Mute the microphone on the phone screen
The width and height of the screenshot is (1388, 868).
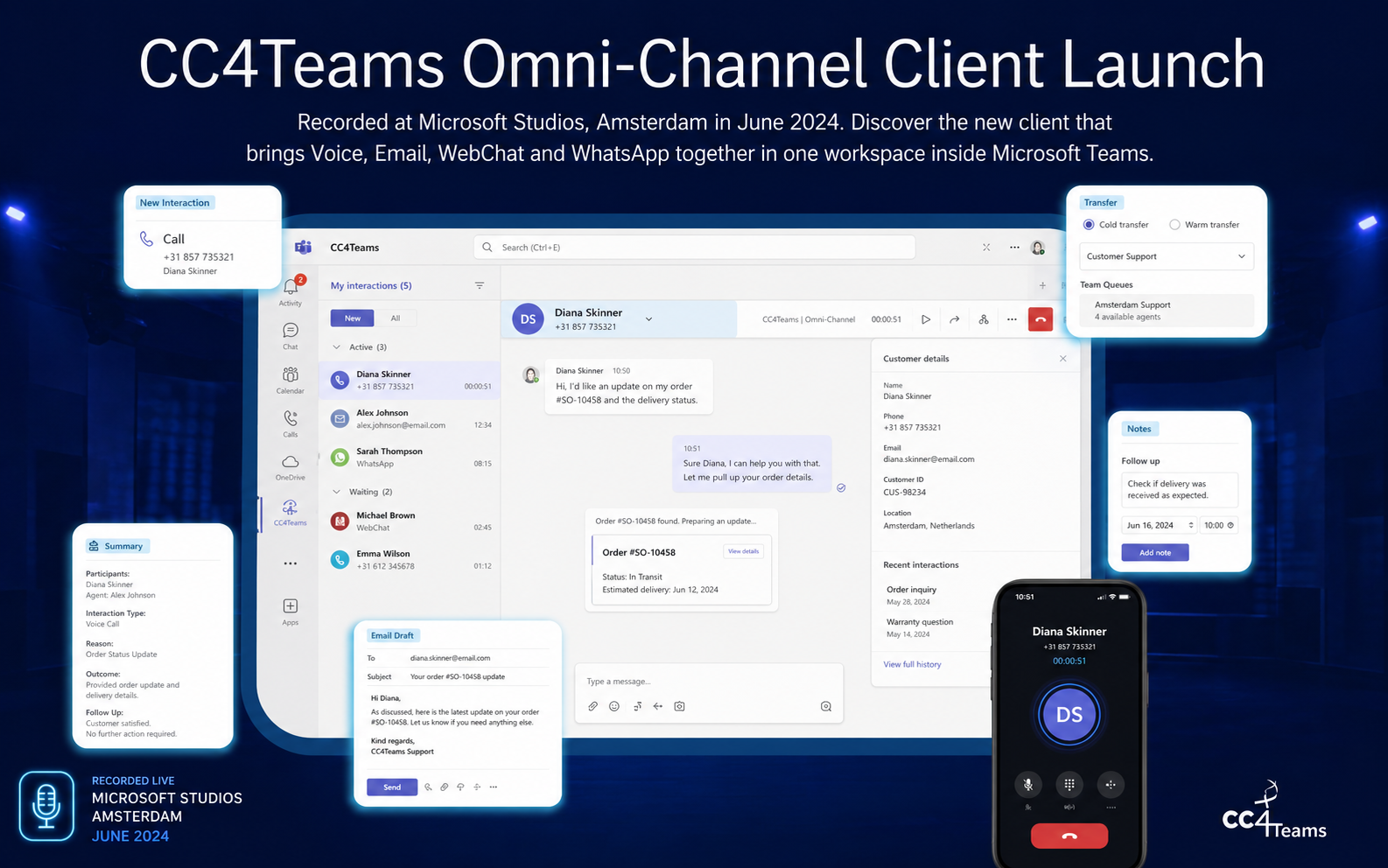pos(1028,785)
